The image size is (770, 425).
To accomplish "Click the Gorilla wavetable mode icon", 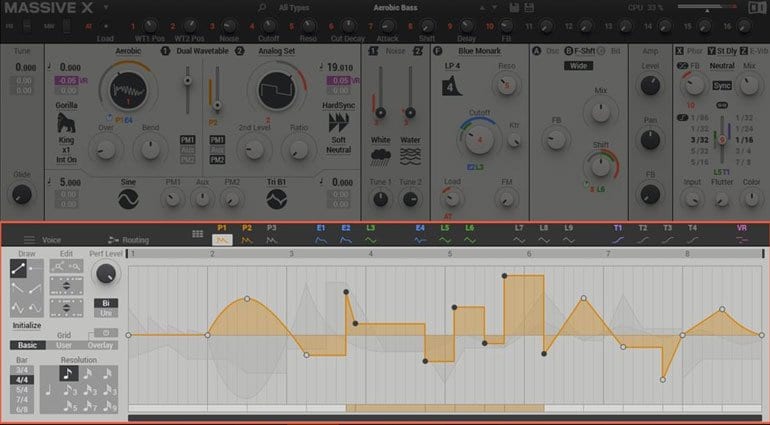I will pos(66,122).
